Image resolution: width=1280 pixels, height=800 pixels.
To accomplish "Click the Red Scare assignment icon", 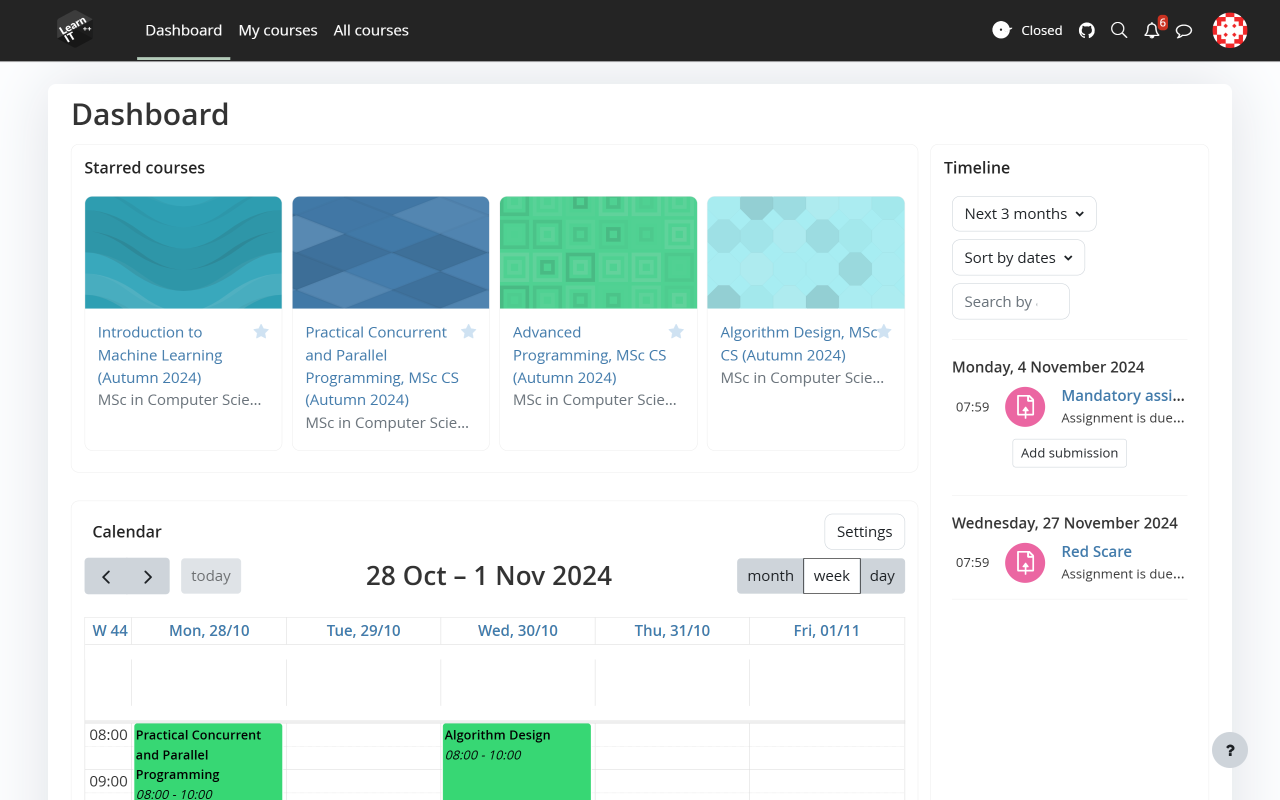I will (1025, 563).
